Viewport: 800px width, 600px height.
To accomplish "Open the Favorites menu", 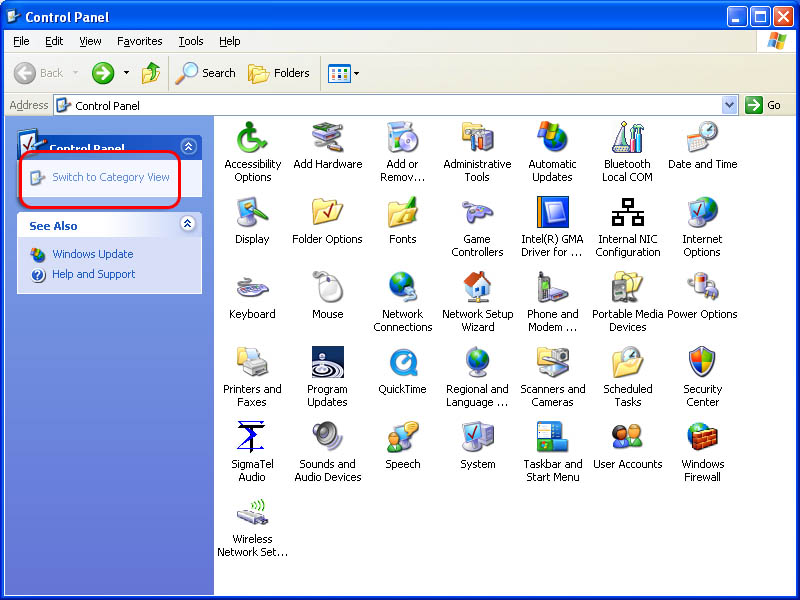I will [x=139, y=41].
